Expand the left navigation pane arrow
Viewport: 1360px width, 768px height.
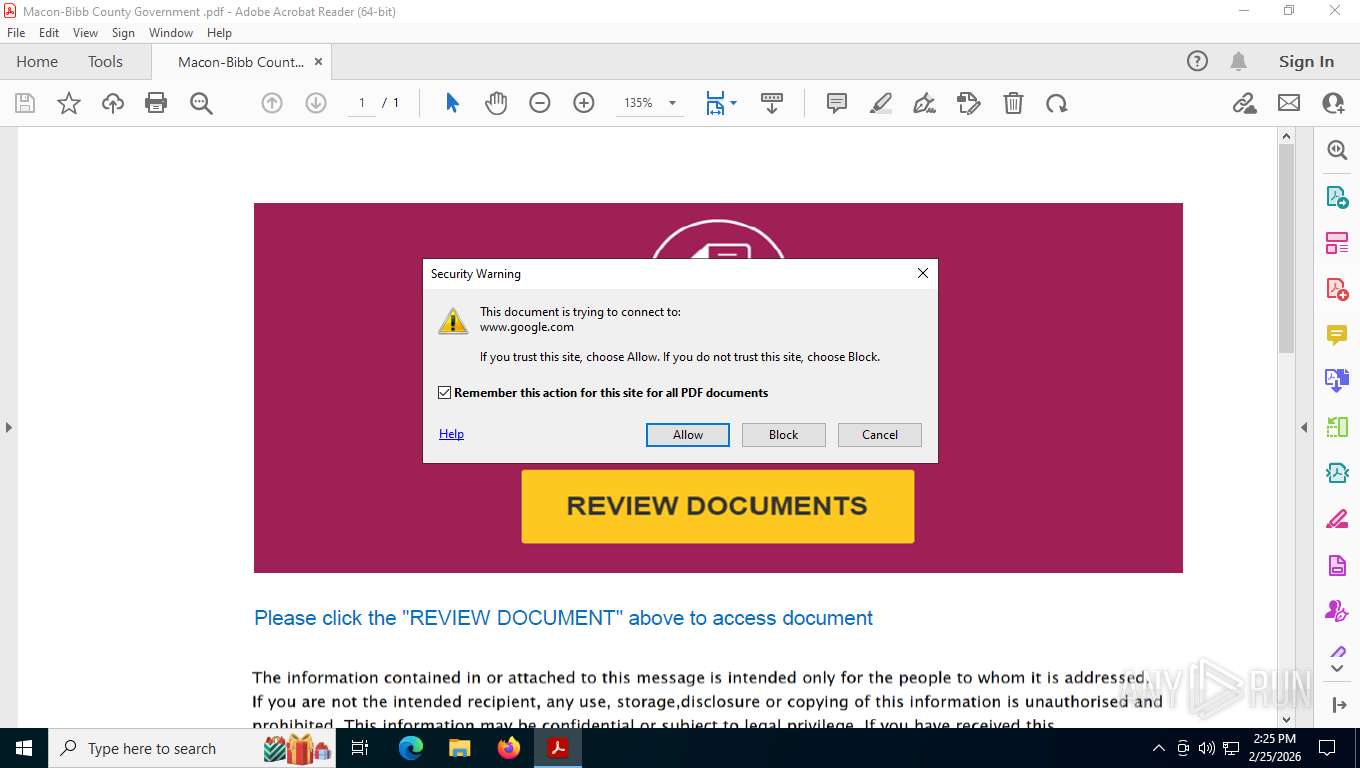click(x=8, y=427)
